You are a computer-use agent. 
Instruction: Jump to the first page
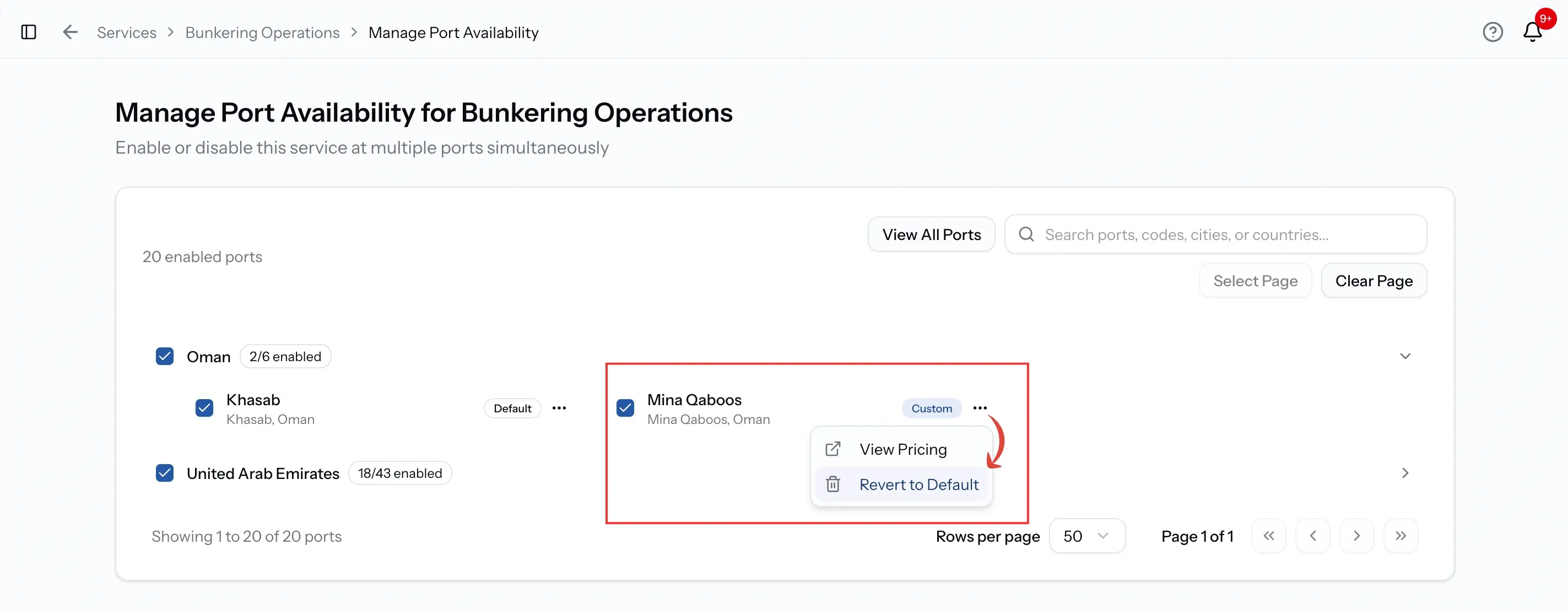point(1268,536)
